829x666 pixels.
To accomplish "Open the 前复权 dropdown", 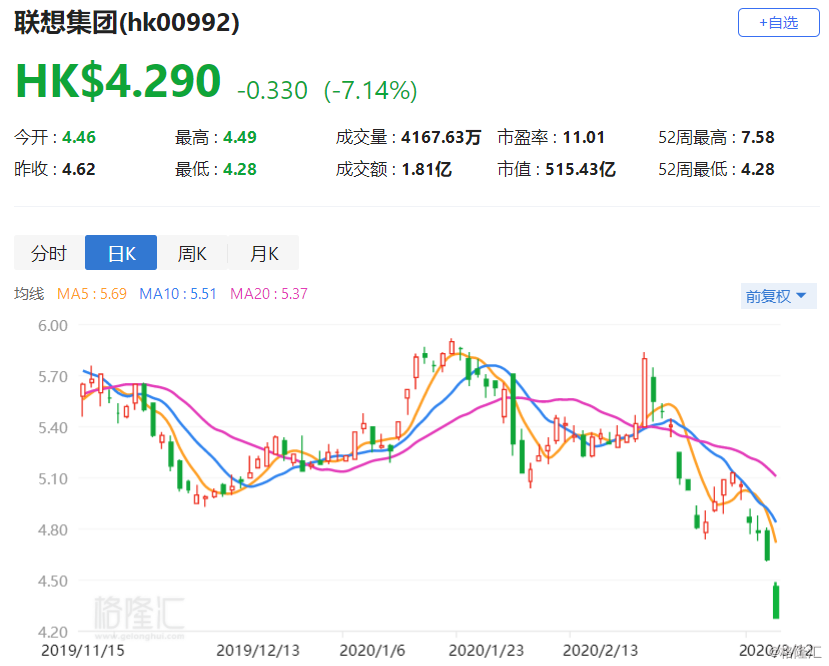I will point(778,296).
